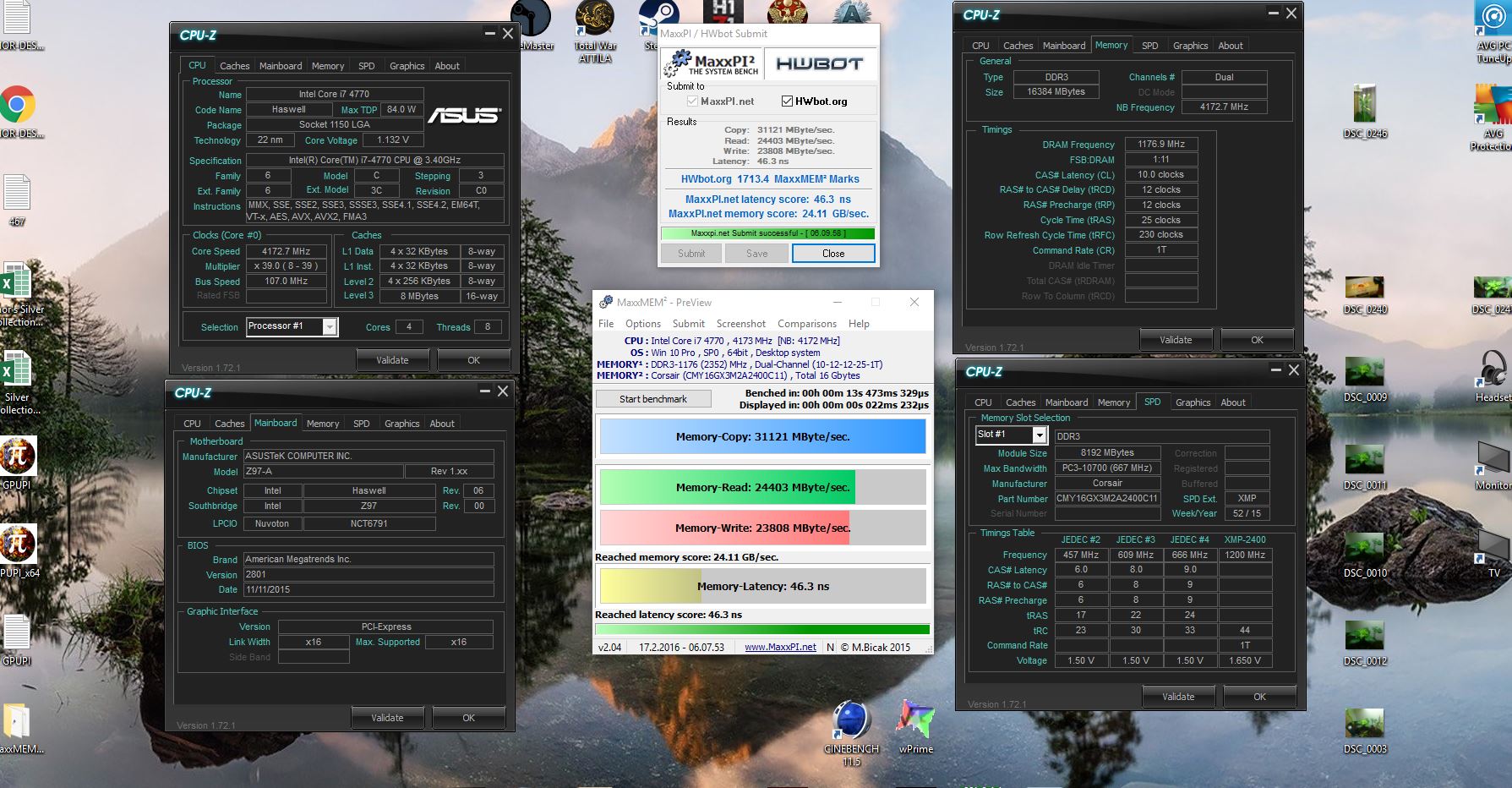Screen dimensions: 1512x788
Task: Select the DSC_0009 image file
Action: point(1365,377)
